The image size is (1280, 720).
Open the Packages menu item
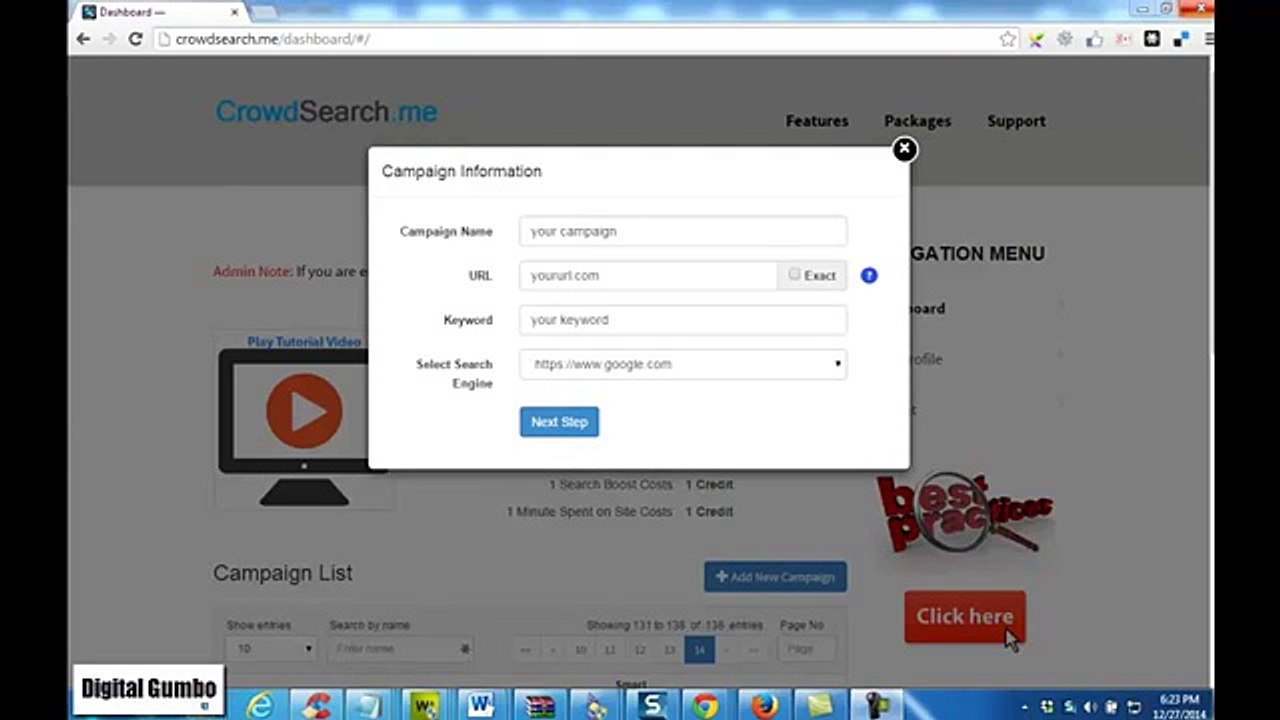(917, 121)
